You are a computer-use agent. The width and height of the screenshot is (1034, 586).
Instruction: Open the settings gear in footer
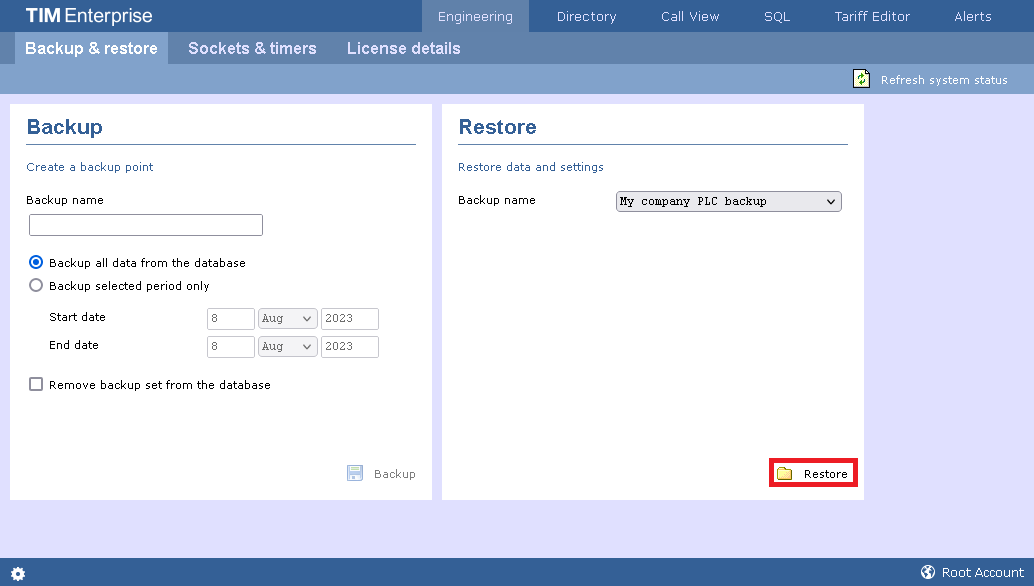18,573
